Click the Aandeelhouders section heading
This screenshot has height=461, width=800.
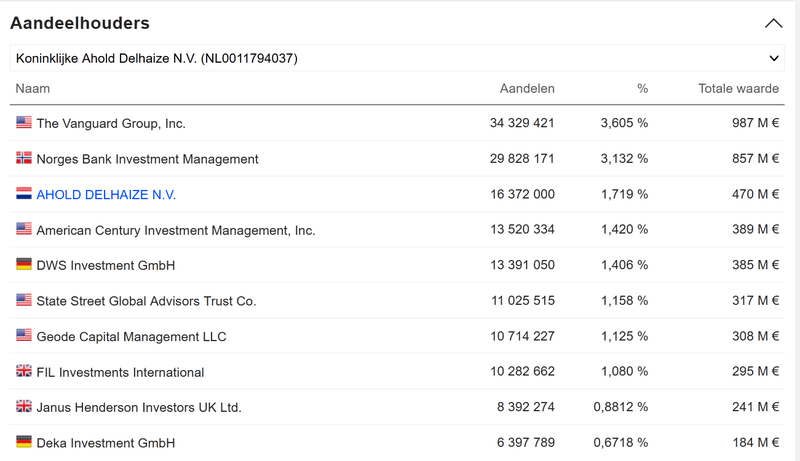pos(80,23)
